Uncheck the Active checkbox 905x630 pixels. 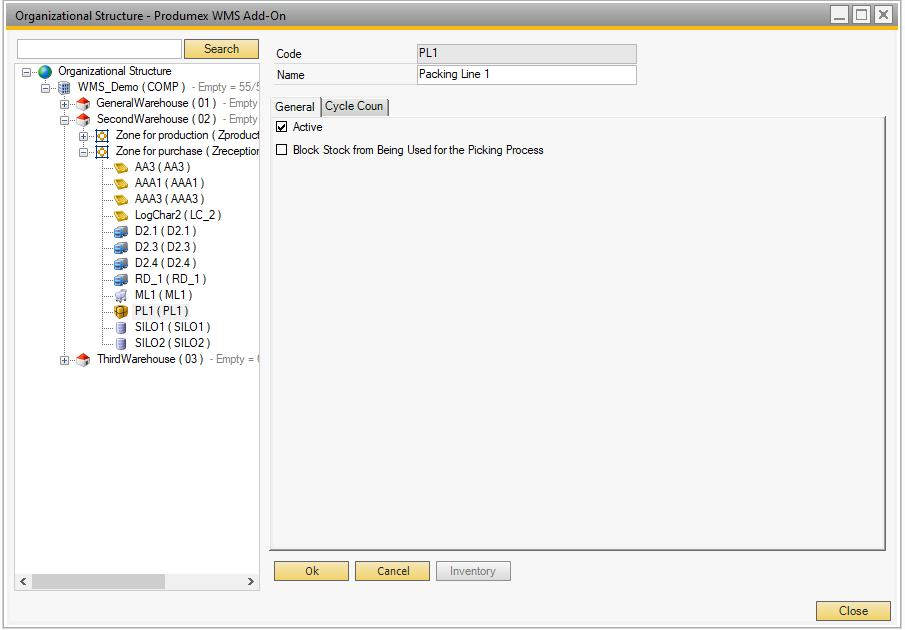point(282,128)
